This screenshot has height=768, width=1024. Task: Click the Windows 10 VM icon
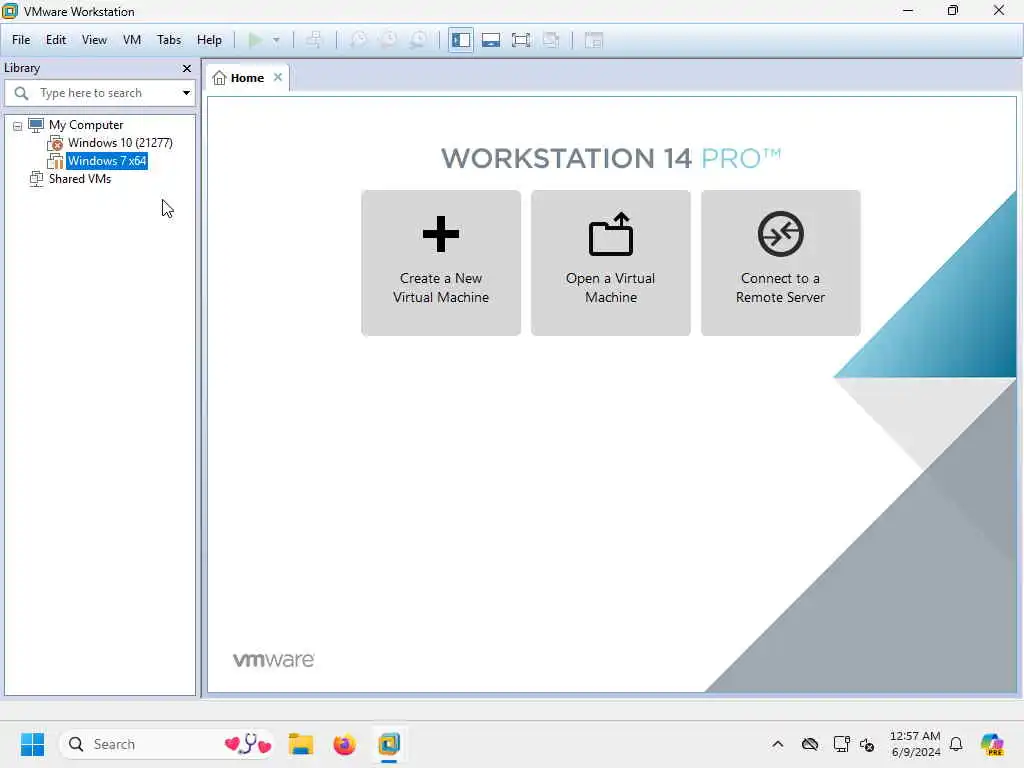point(55,142)
